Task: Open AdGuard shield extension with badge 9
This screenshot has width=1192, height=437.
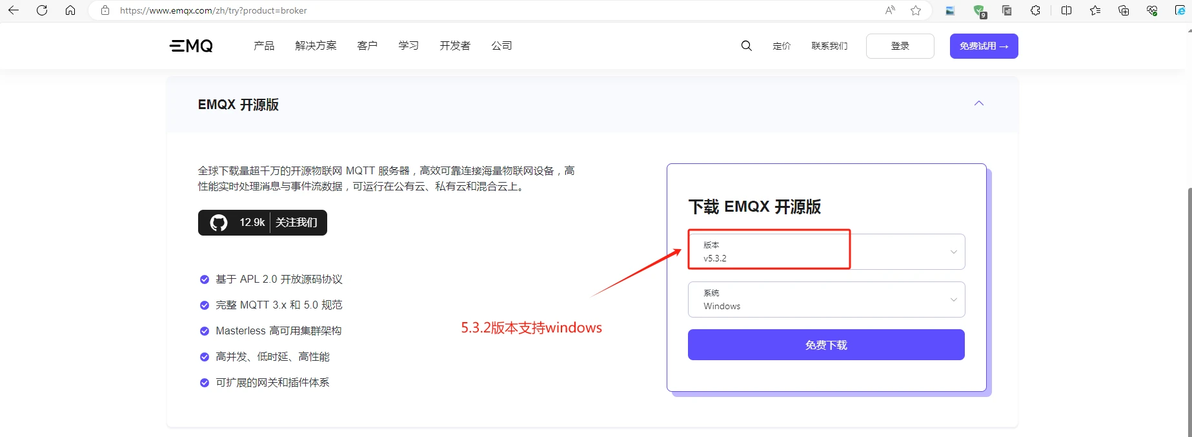Action: coord(980,11)
